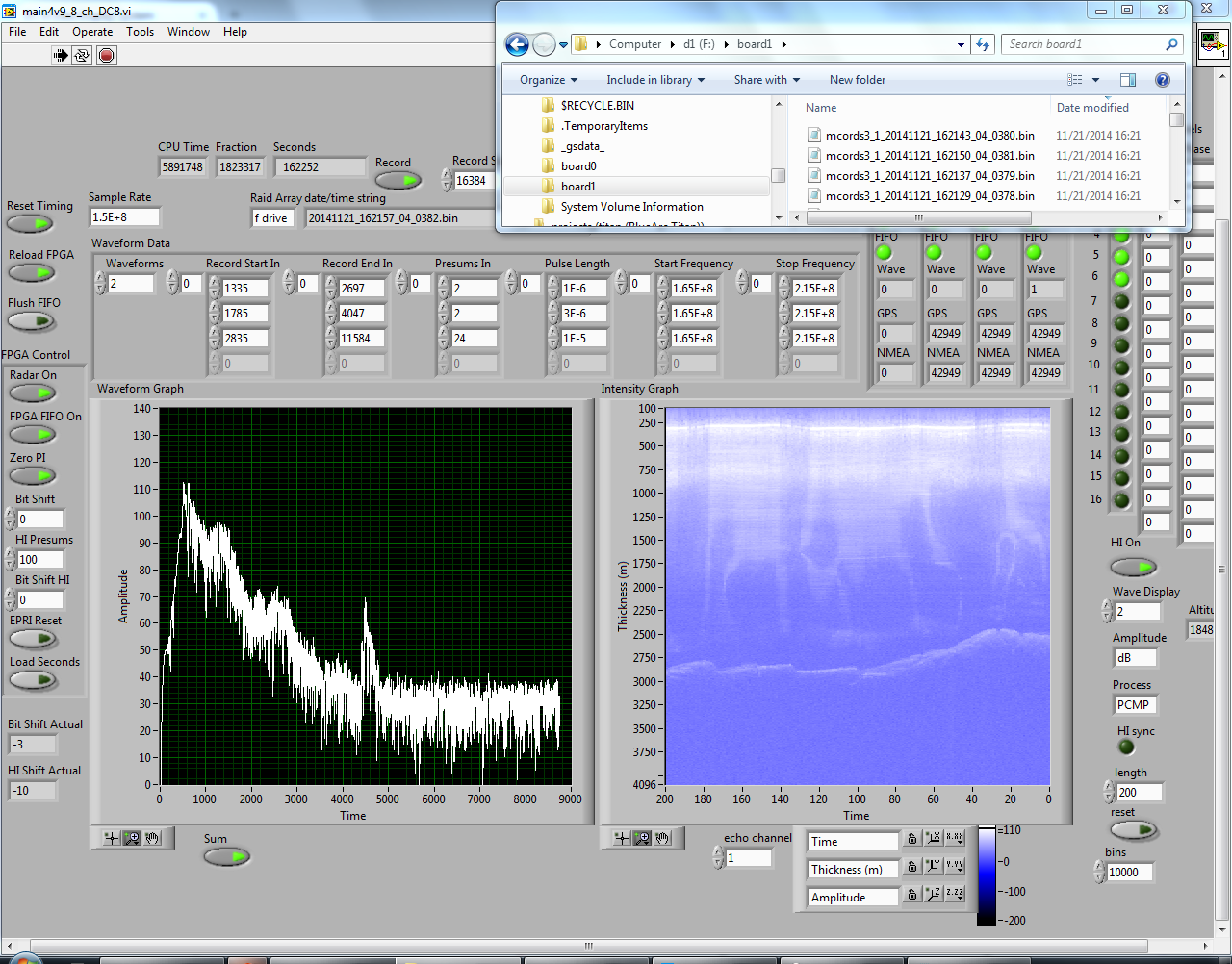Screen dimensions: 1232x964
Task: Open the Organize dropdown in Explorer
Action: point(549,80)
